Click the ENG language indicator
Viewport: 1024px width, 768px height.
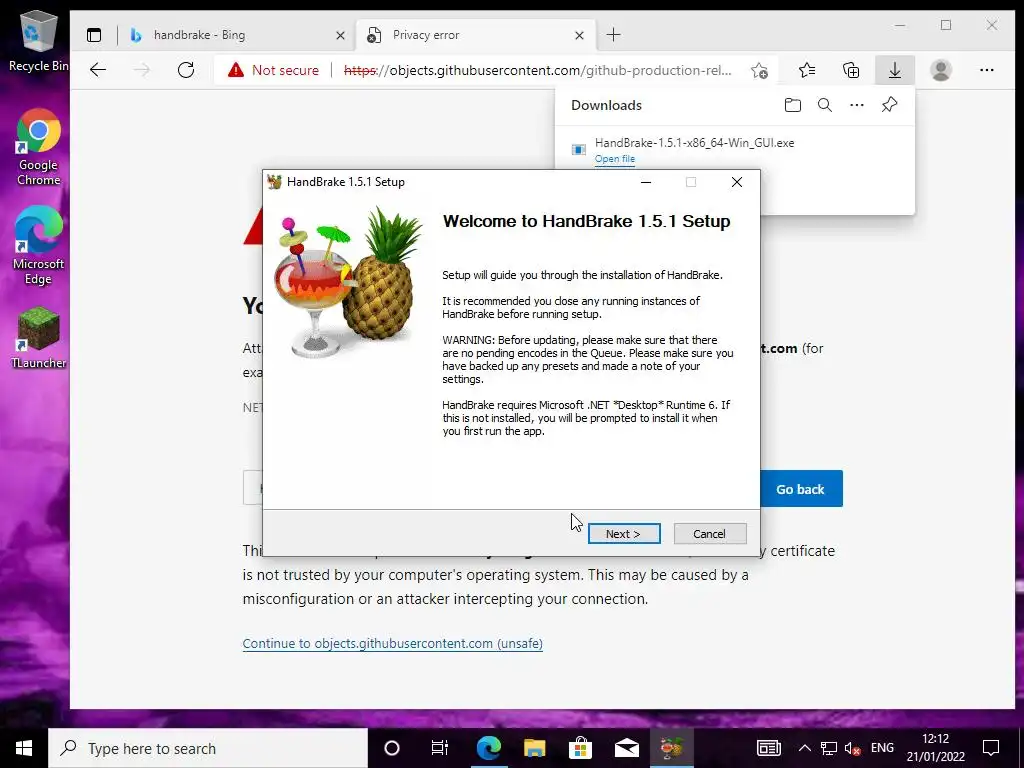[x=882, y=748]
